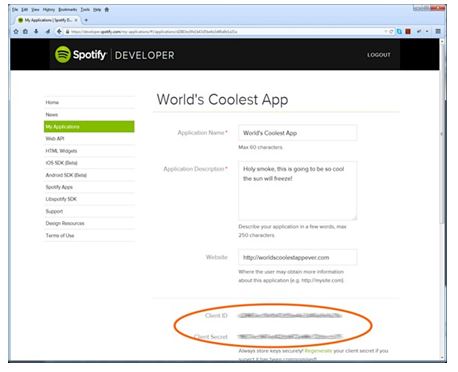458x372 pixels.
Task: Click the browser Home toolbar icon
Action: pyautogui.click(x=25, y=32)
